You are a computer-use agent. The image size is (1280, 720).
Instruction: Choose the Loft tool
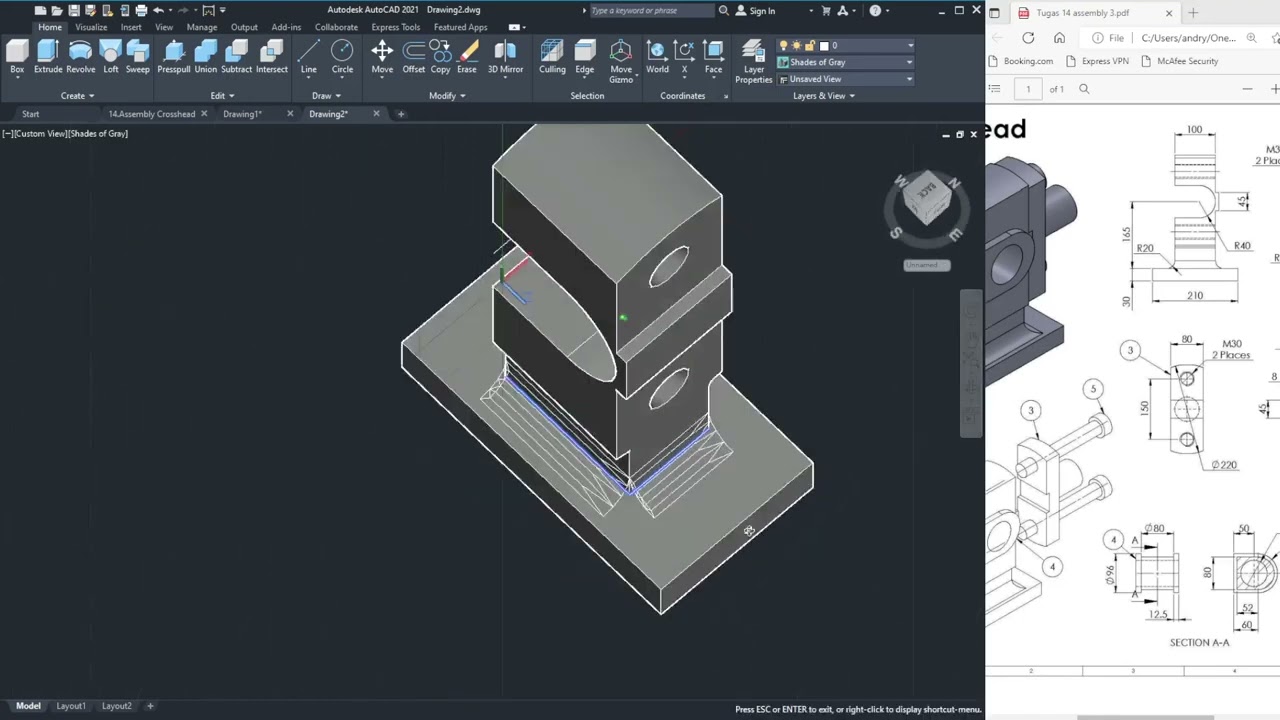click(x=110, y=56)
